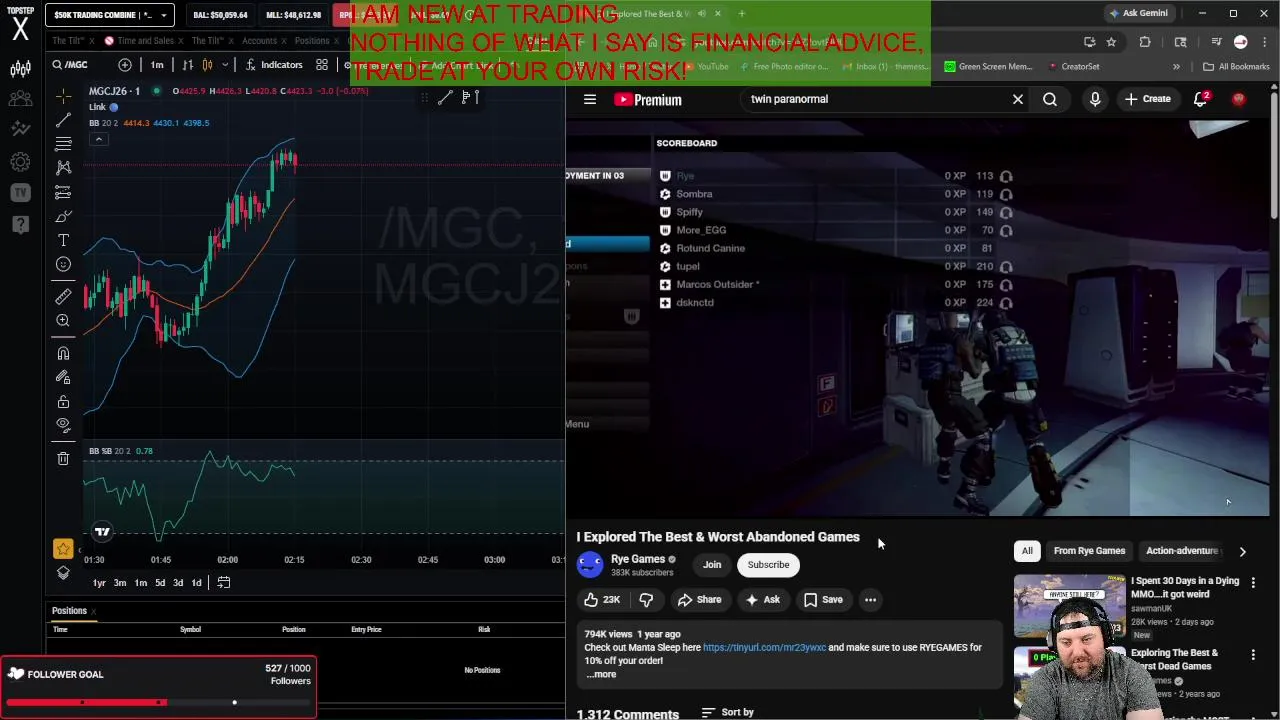
Task: Toggle dislike on the video
Action: (646, 600)
